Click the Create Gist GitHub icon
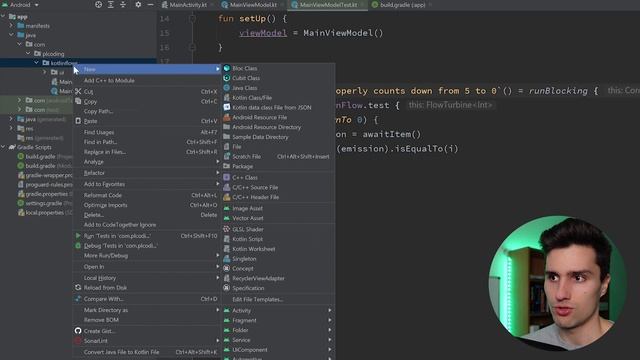640x360 pixels. (78, 331)
